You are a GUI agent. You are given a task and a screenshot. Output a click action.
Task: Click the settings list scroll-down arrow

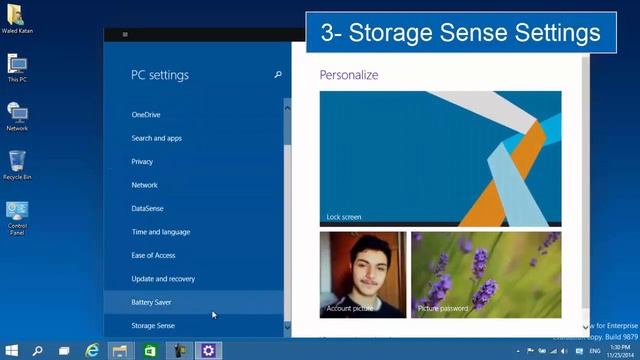coord(287,327)
